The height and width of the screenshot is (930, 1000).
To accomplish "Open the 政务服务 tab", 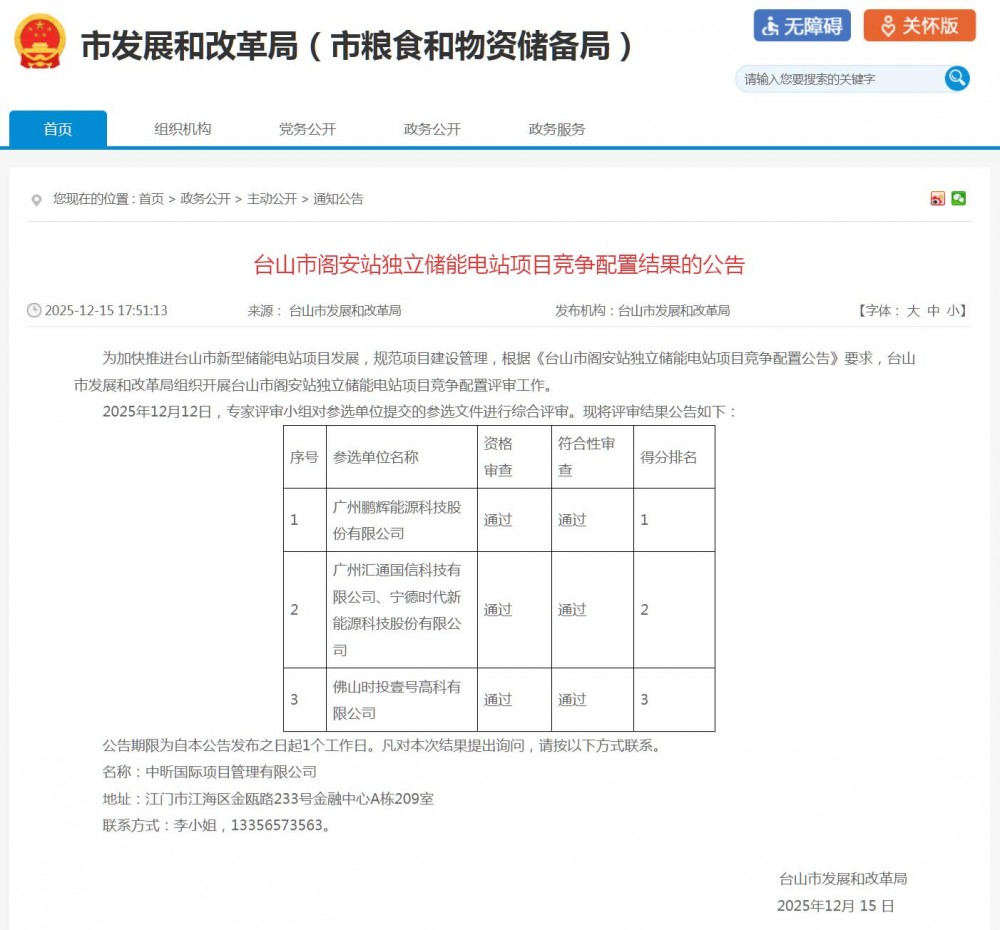I will (557, 129).
